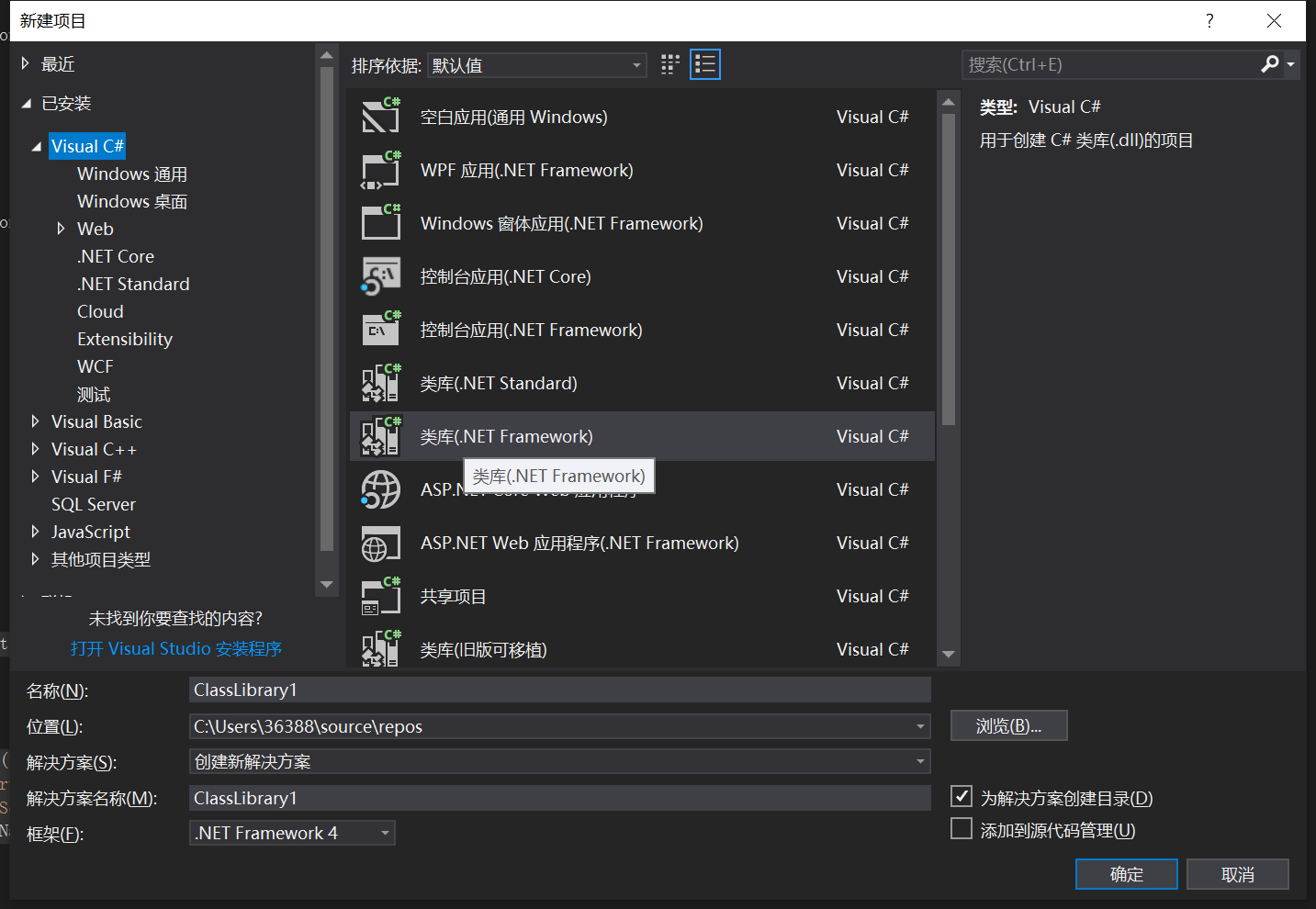Open the help question mark button
Image resolution: width=1316 pixels, height=909 pixels.
[1209, 20]
